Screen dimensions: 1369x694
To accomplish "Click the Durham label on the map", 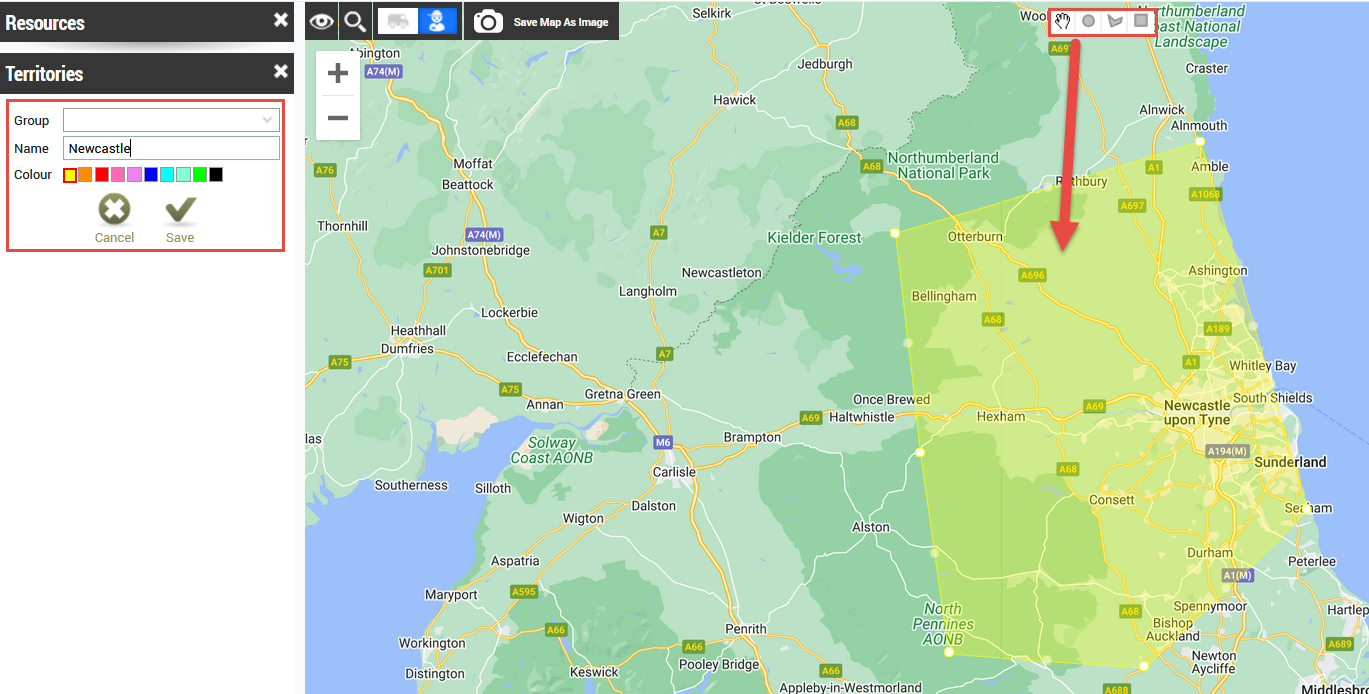I will click(1210, 552).
